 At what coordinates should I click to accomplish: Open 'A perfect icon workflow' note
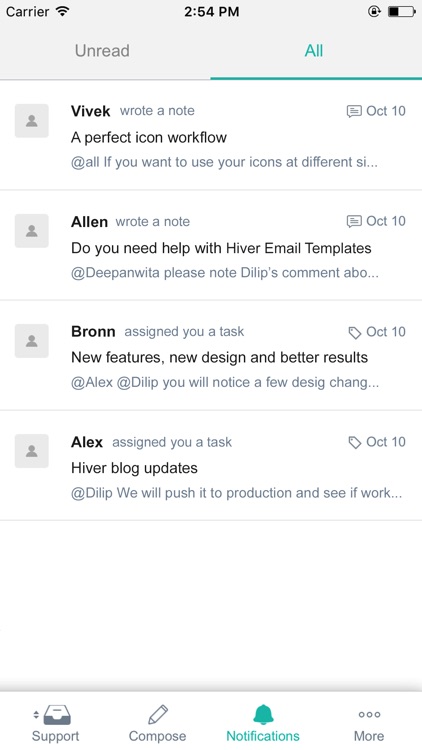pyautogui.click(x=149, y=137)
